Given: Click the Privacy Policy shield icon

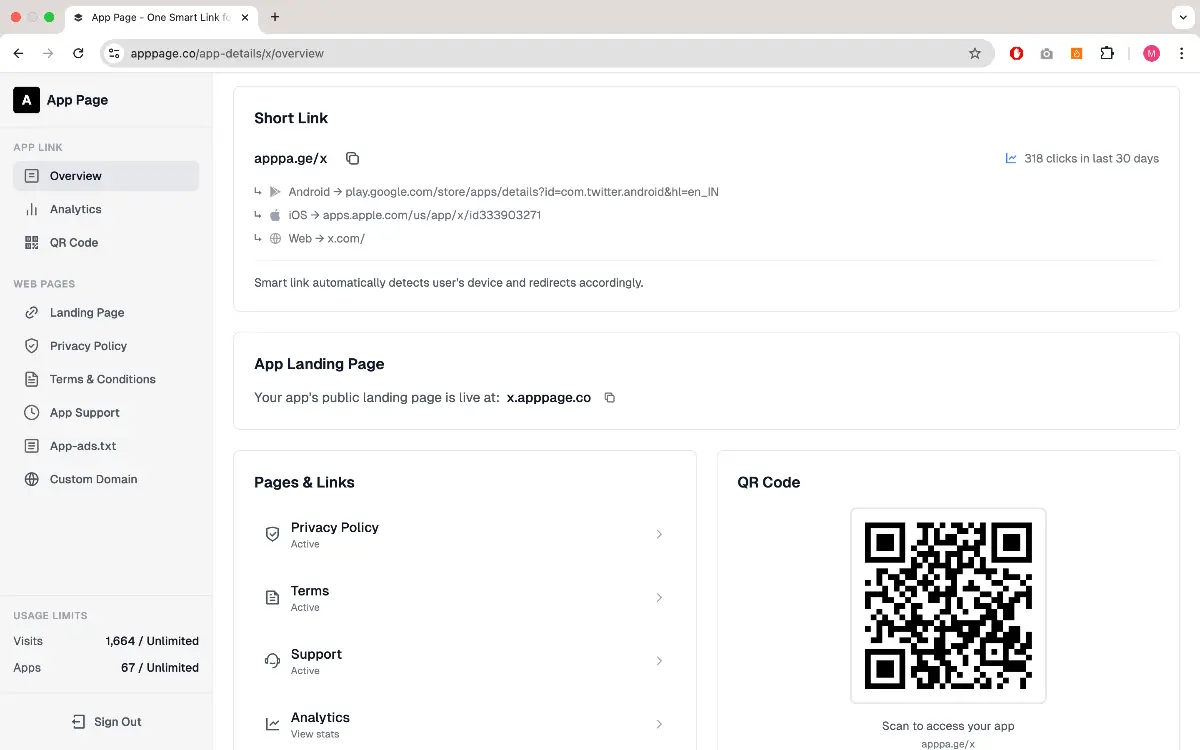Looking at the screenshot, I should pos(272,534).
